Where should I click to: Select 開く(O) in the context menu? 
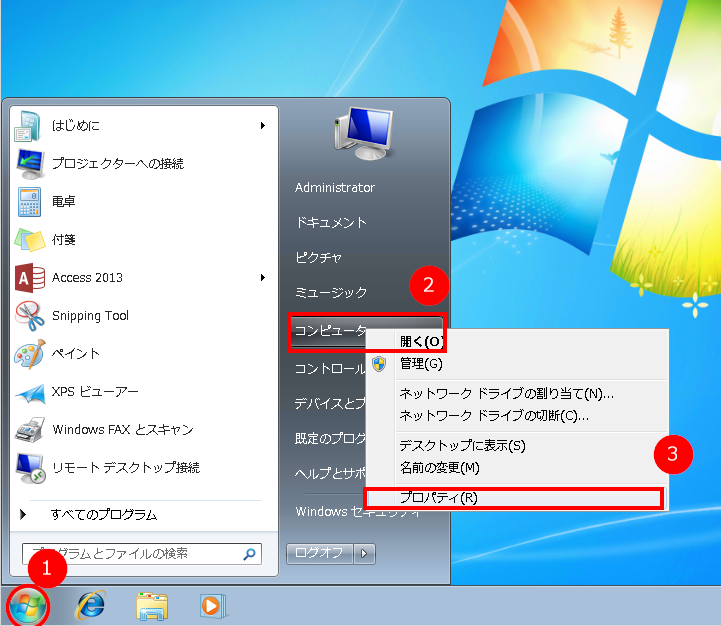(x=517, y=341)
